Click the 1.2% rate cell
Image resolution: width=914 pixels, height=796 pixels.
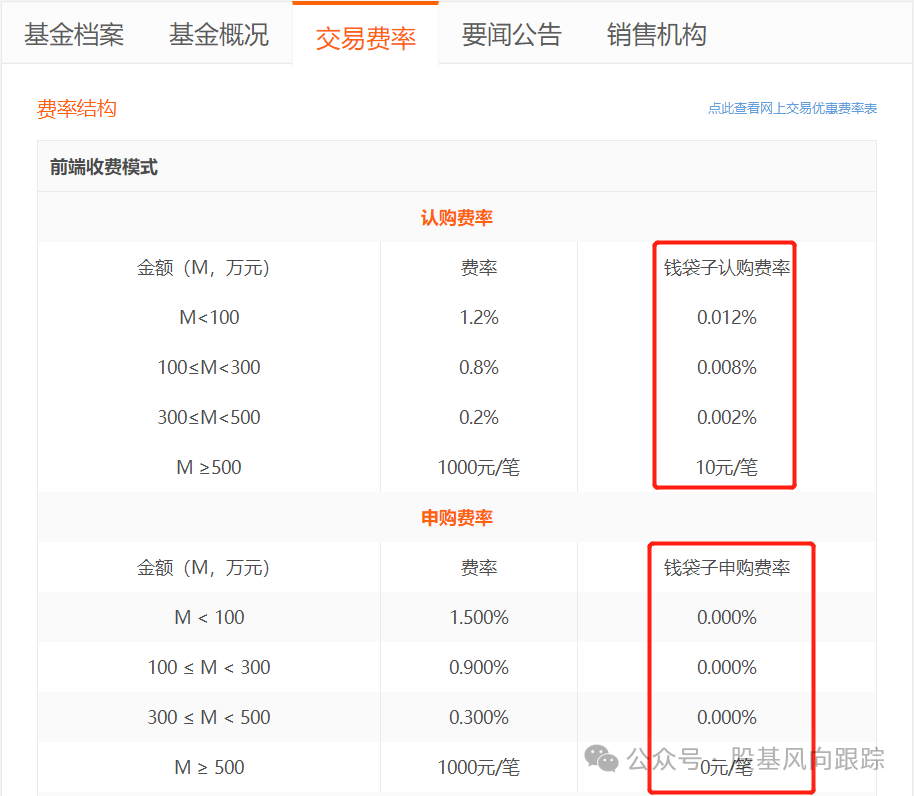[478, 317]
